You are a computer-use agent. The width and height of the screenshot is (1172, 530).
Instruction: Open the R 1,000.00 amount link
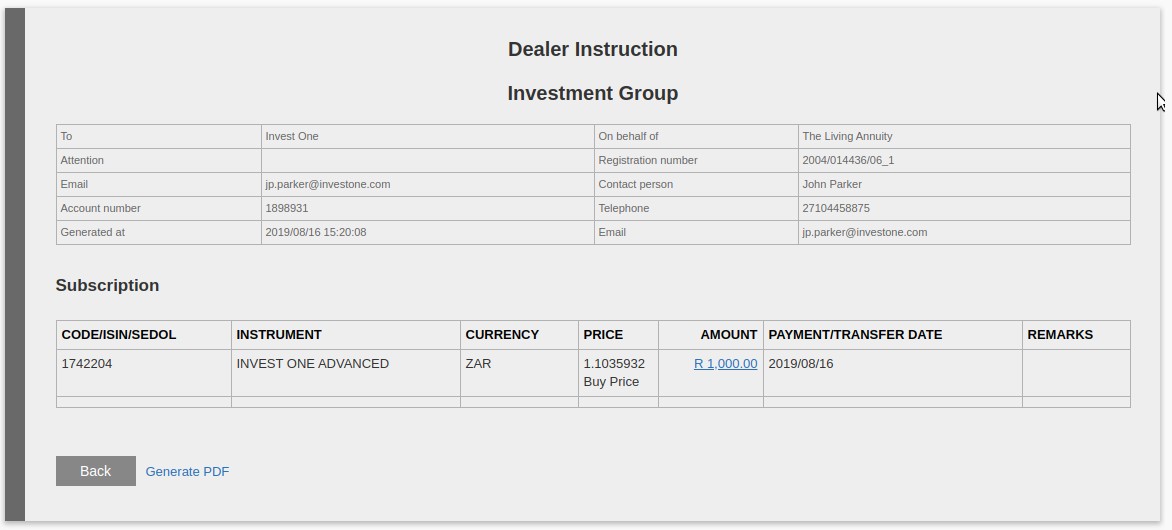(x=725, y=364)
